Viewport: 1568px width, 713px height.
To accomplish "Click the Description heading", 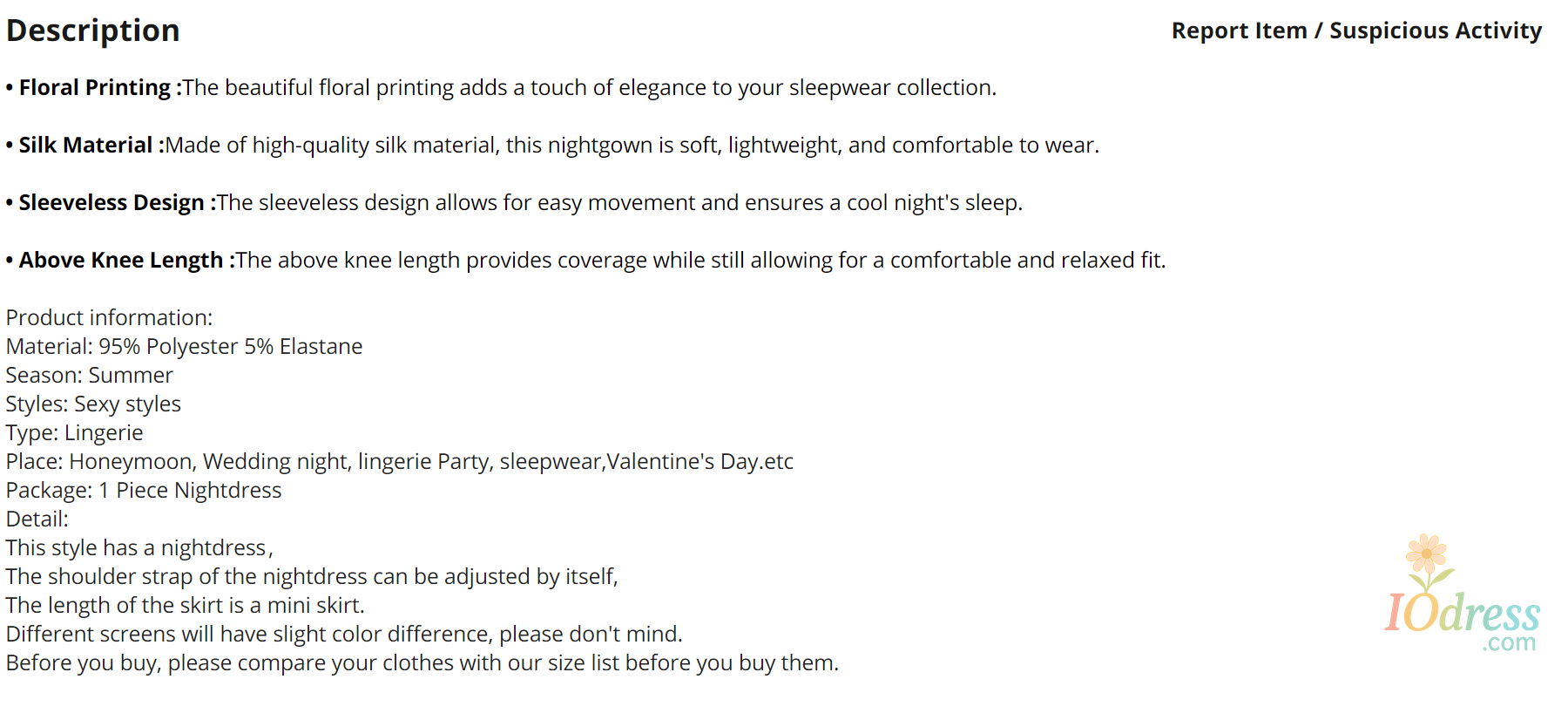I will pyautogui.click(x=93, y=31).
